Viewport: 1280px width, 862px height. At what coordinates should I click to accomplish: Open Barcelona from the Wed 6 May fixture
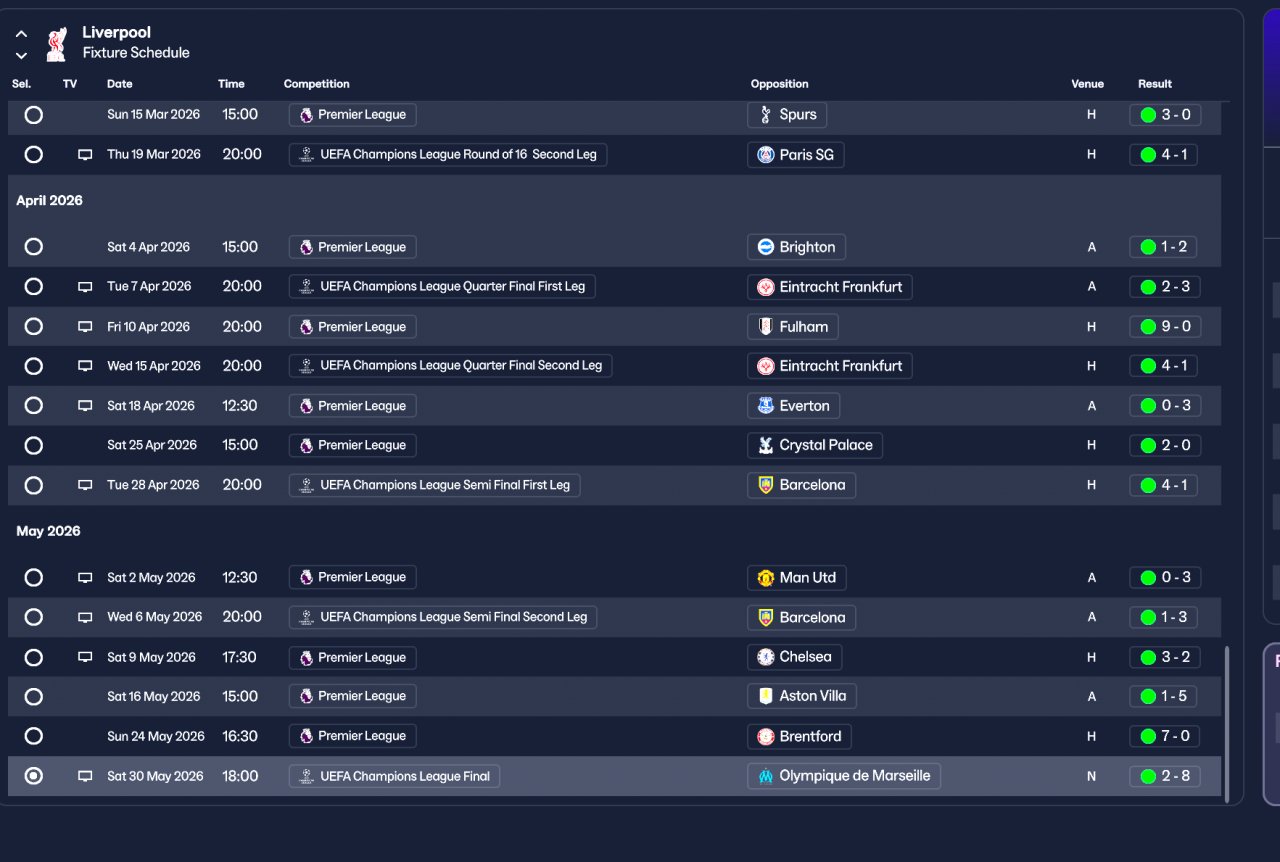[x=801, y=618]
